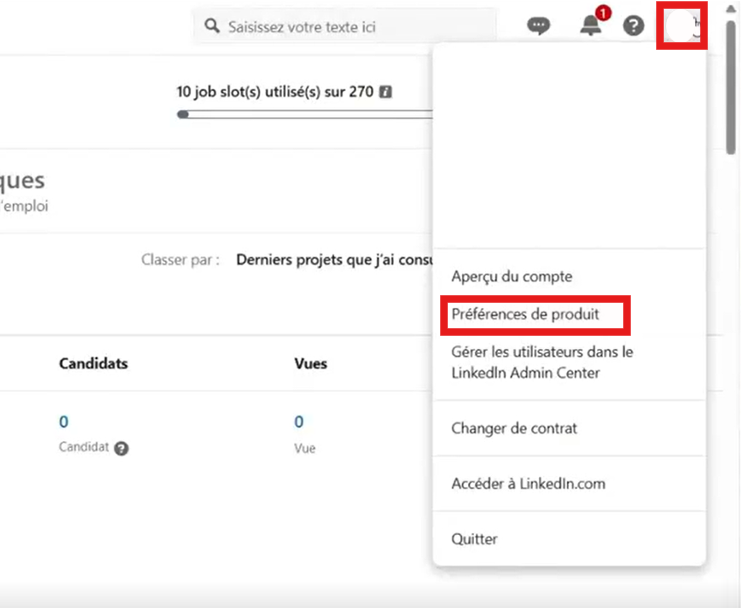Click the page vertical scrollbar thumb

pyautogui.click(x=731, y=87)
